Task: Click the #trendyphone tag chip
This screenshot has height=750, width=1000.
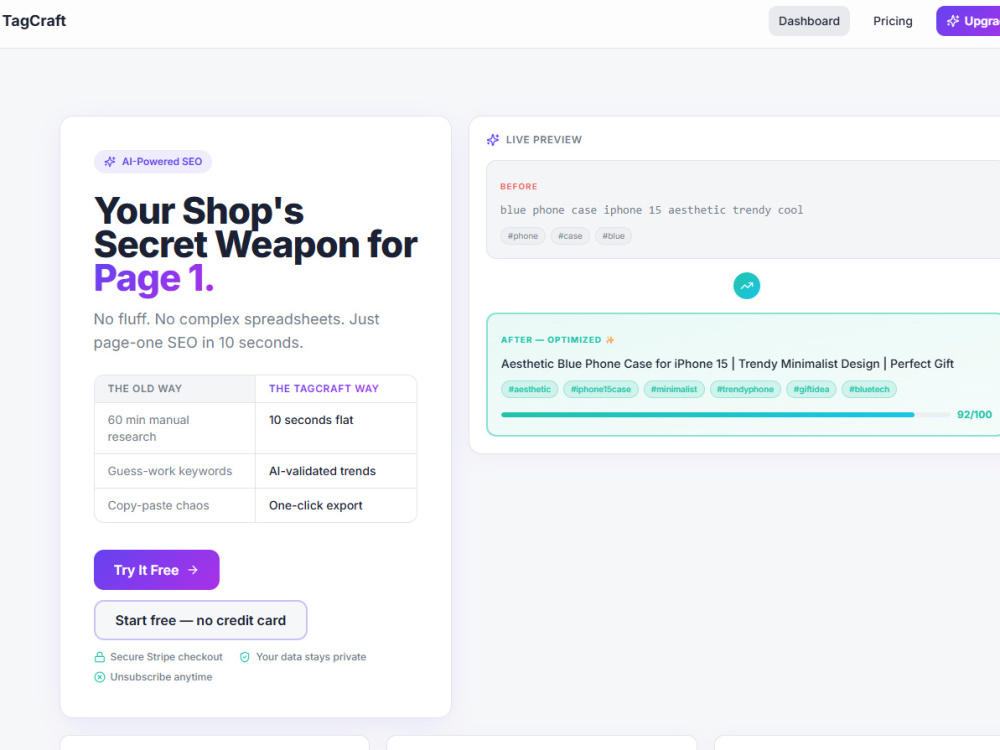Action: (745, 389)
